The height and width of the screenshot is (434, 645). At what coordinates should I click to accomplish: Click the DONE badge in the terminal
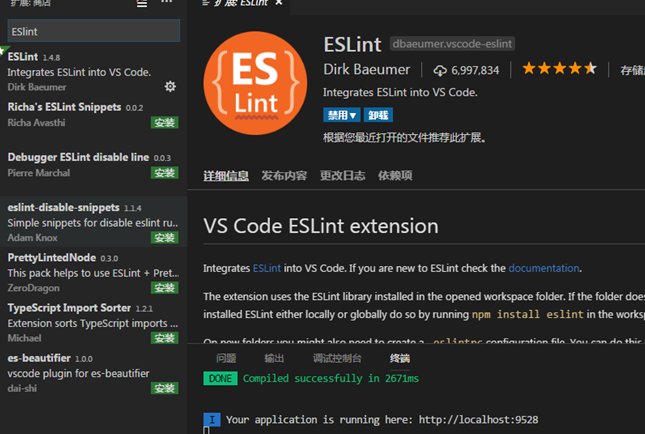(220, 378)
